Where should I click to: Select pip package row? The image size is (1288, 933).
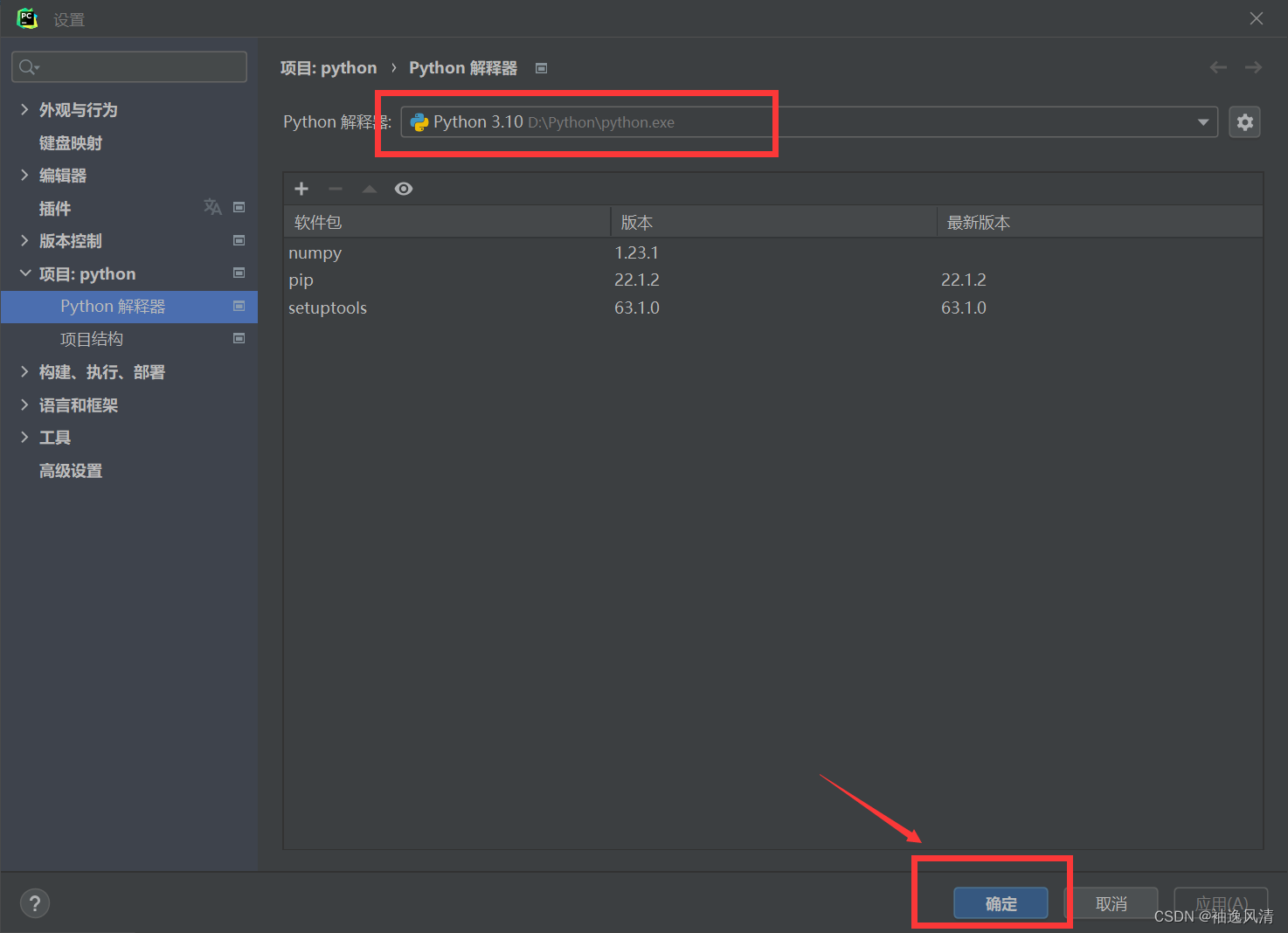[x=773, y=280]
